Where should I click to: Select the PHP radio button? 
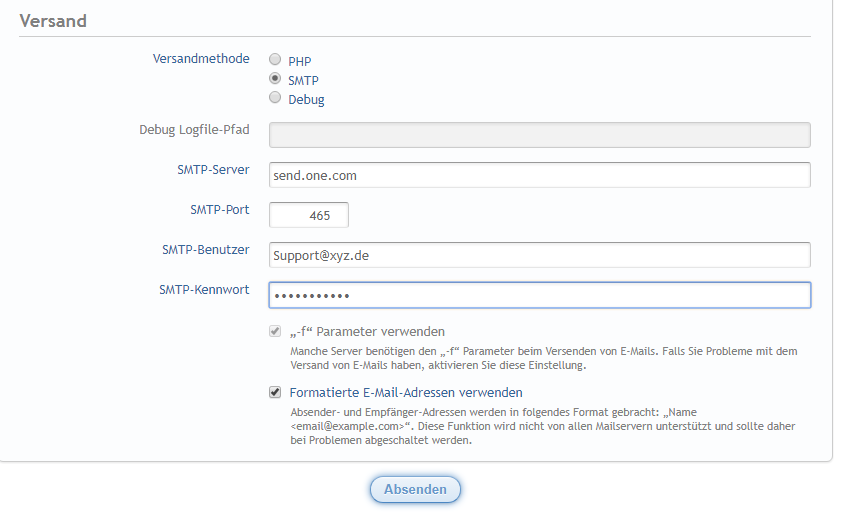click(275, 60)
